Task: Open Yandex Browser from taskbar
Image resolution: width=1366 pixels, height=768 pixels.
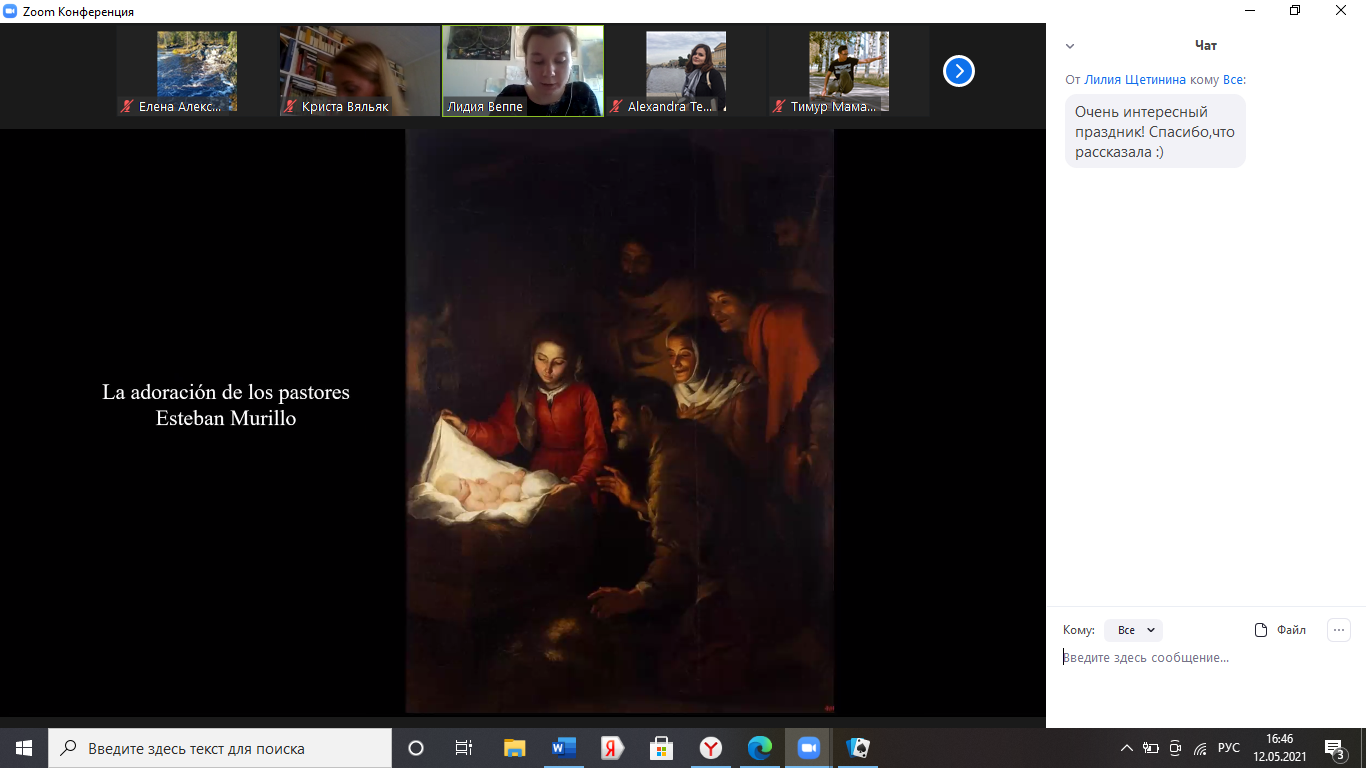Action: pos(710,748)
